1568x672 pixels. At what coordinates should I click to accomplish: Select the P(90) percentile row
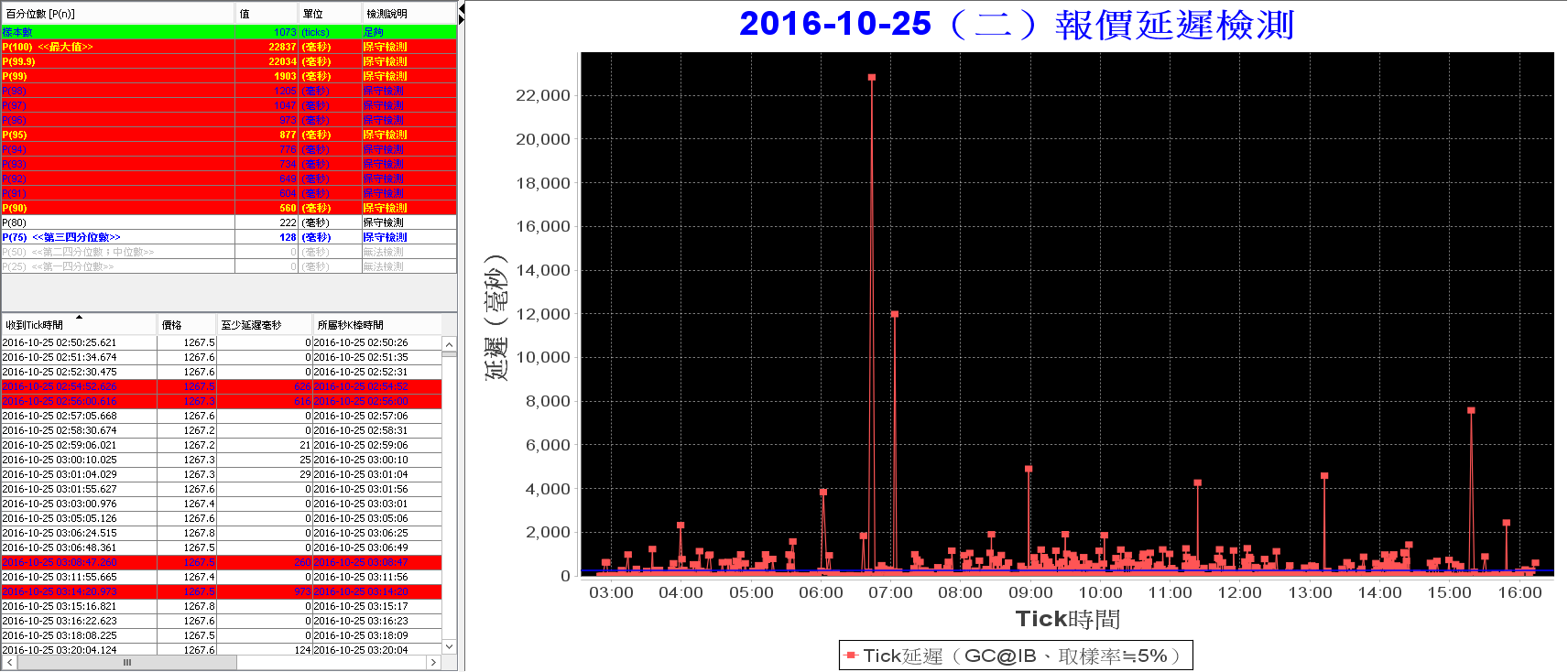(229, 208)
